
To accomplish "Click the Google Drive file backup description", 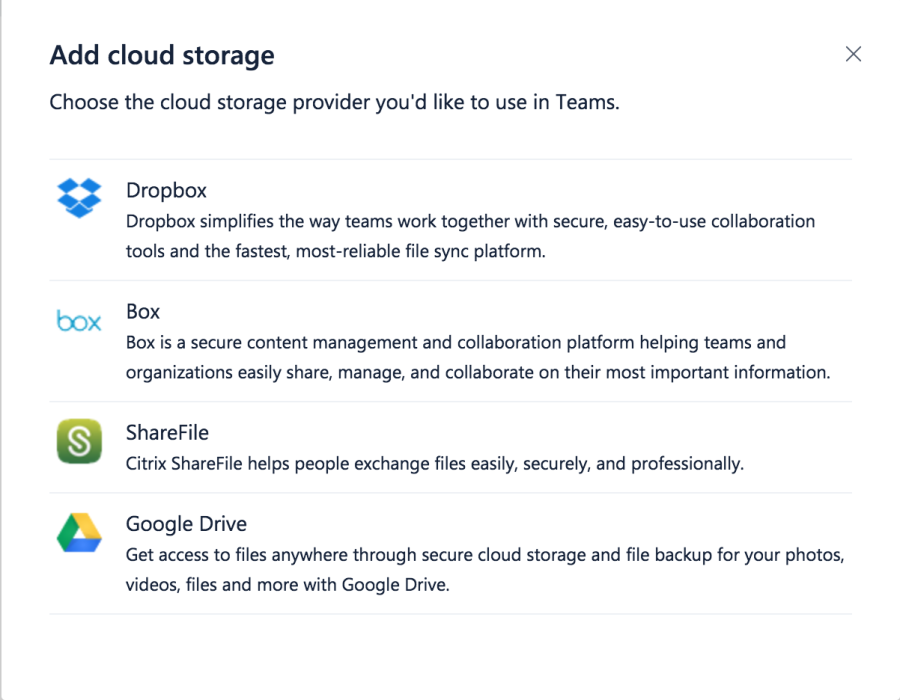I will click(x=485, y=570).
